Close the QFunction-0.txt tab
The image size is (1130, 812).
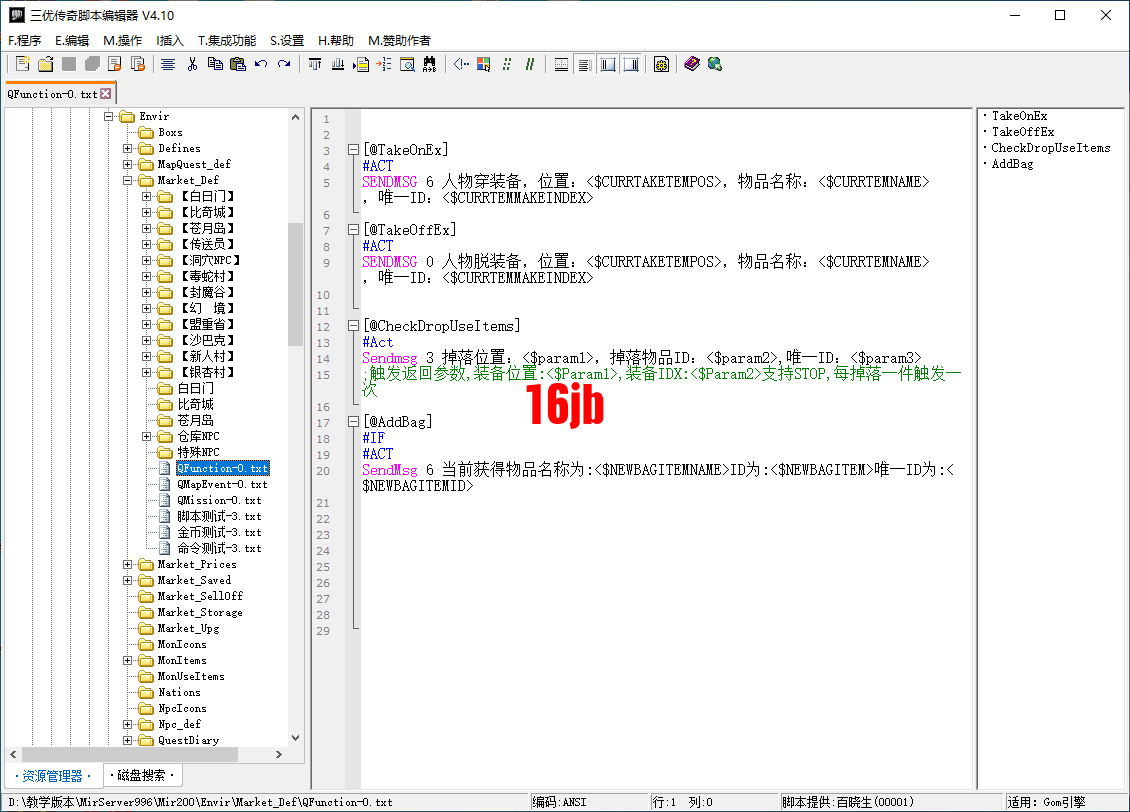[x=106, y=94]
